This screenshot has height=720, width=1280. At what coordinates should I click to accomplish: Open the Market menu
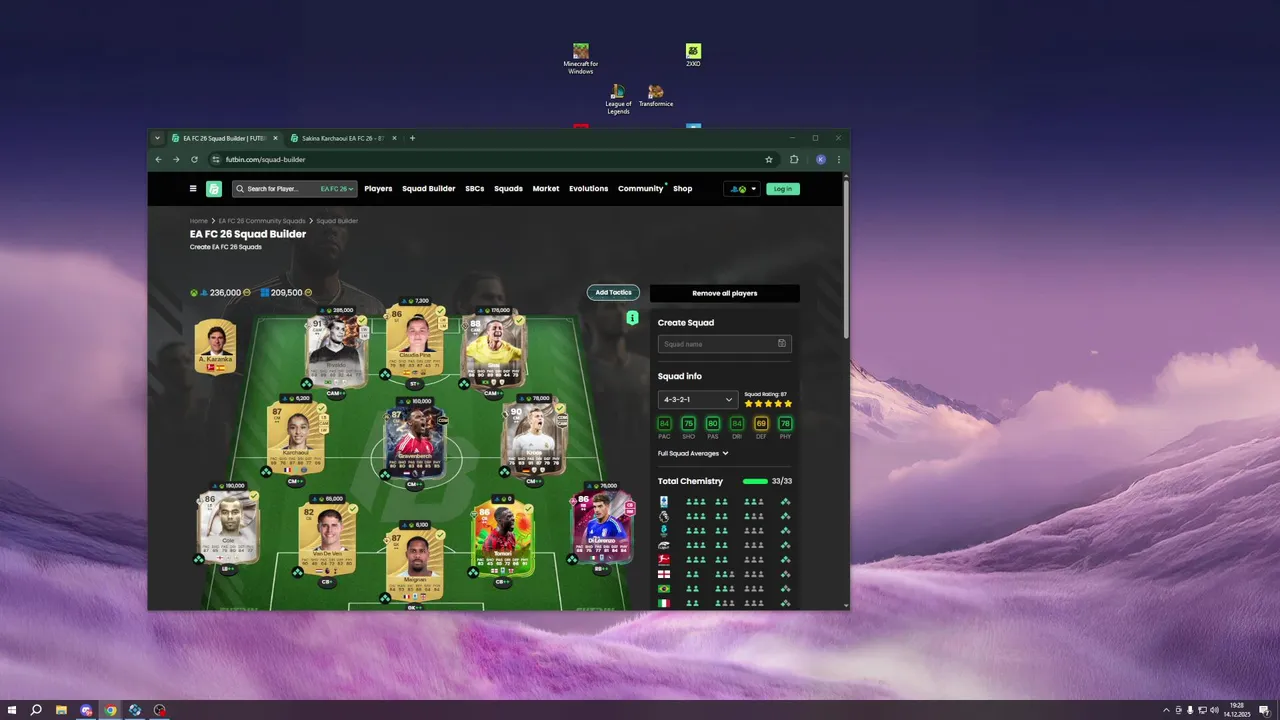[546, 189]
